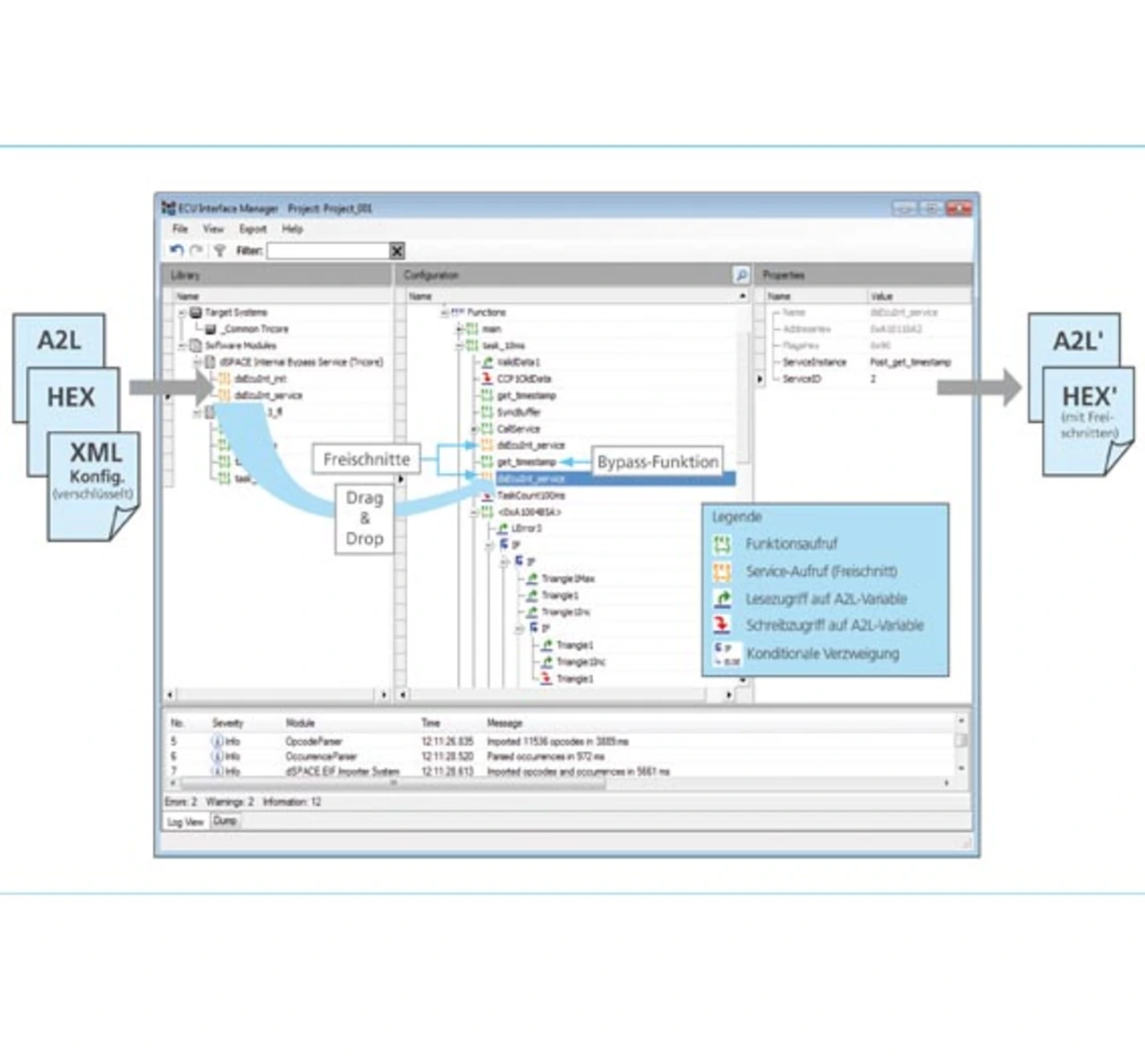This screenshot has height=1064, width=1145.
Task: Click the Software Modules document icon
Action: pyautogui.click(x=196, y=345)
